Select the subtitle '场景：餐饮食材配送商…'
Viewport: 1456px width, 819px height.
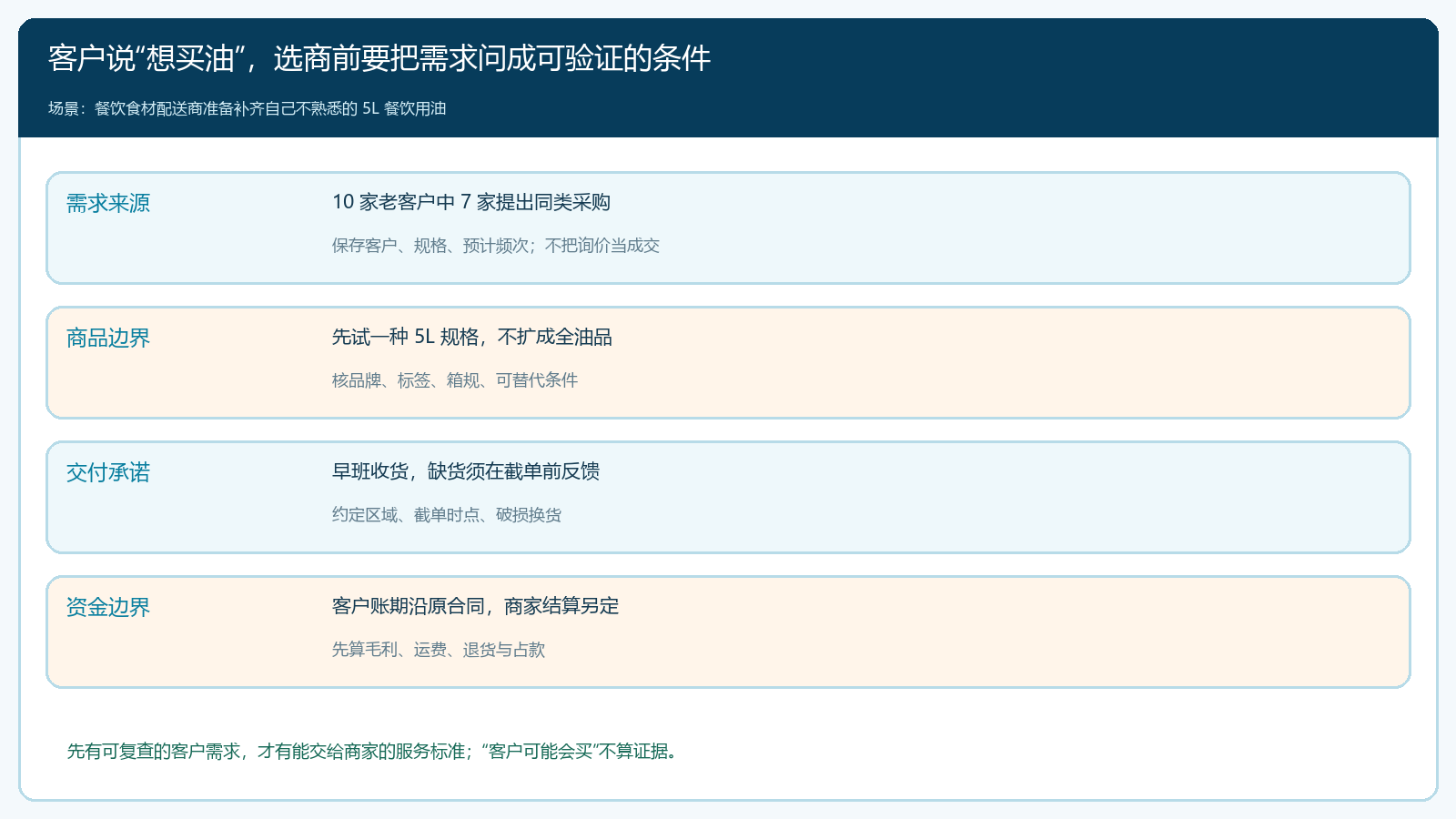(x=248, y=108)
